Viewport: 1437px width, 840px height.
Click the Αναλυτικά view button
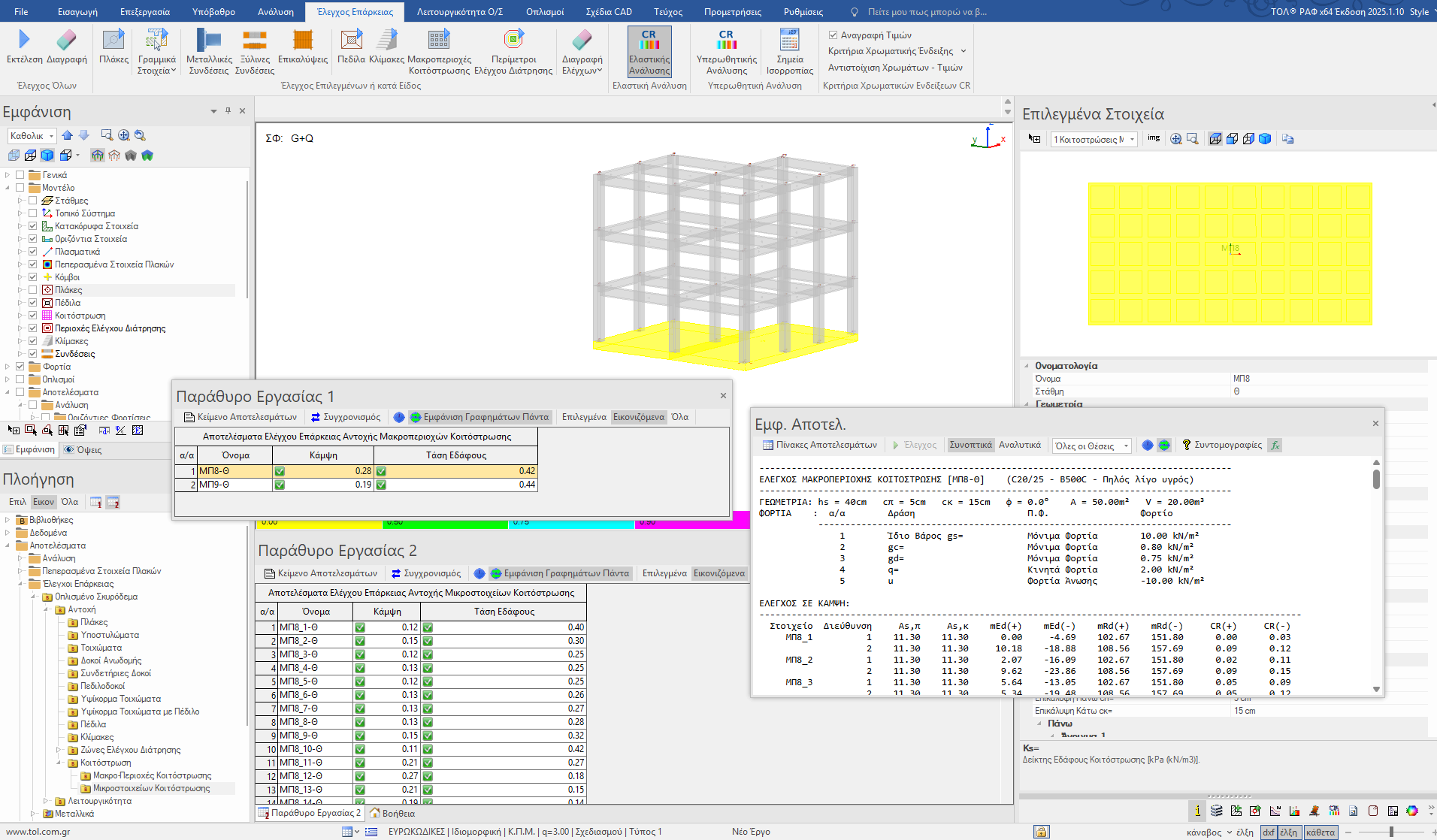tap(1019, 445)
